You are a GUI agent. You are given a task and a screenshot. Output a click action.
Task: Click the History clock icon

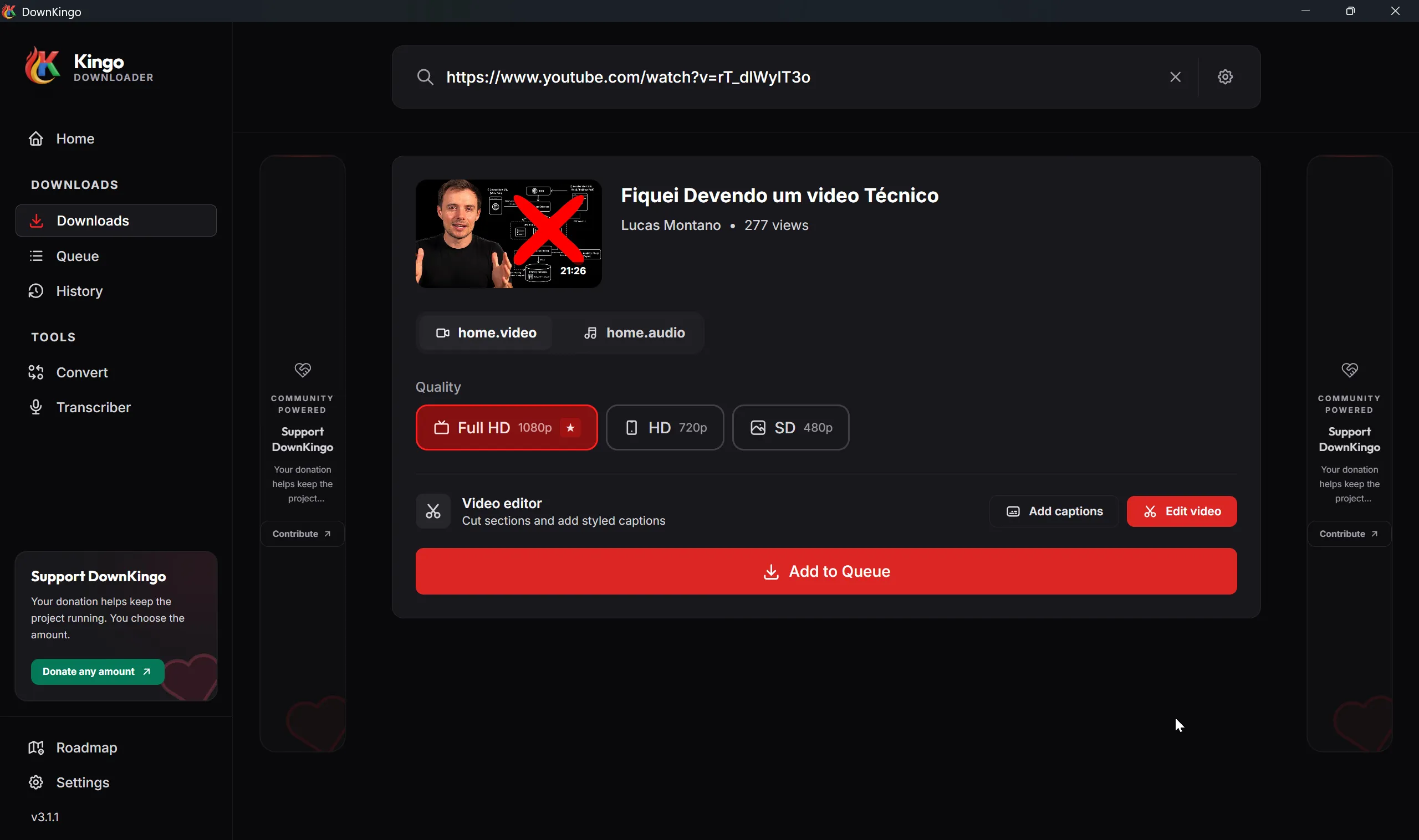pos(36,291)
